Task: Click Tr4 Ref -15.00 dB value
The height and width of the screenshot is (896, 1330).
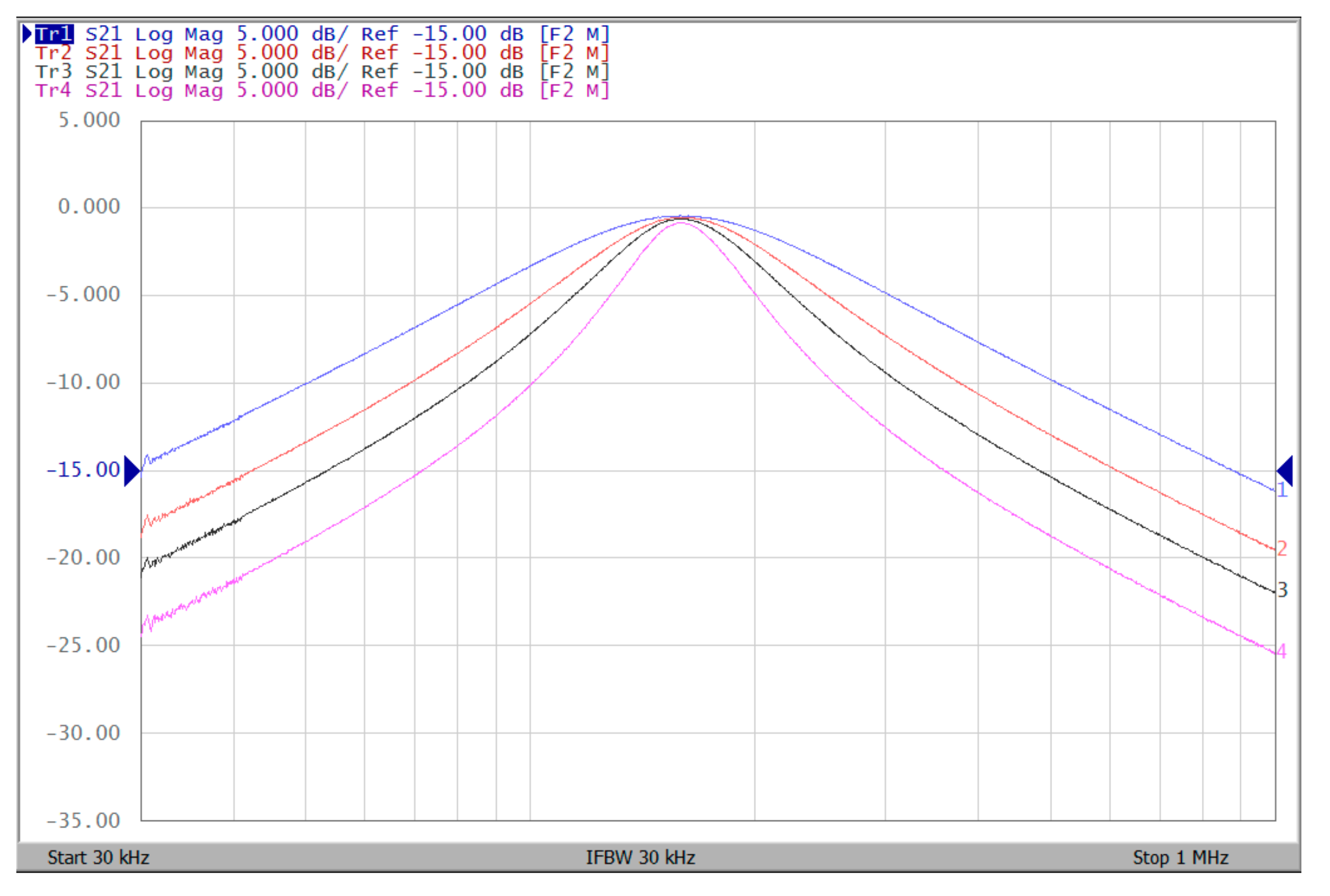Action: [451, 90]
